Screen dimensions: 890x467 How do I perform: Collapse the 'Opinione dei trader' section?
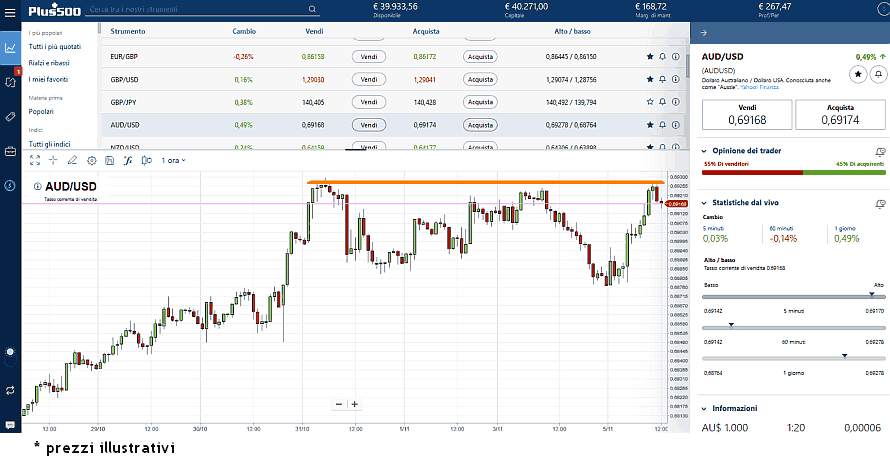[x=703, y=150]
